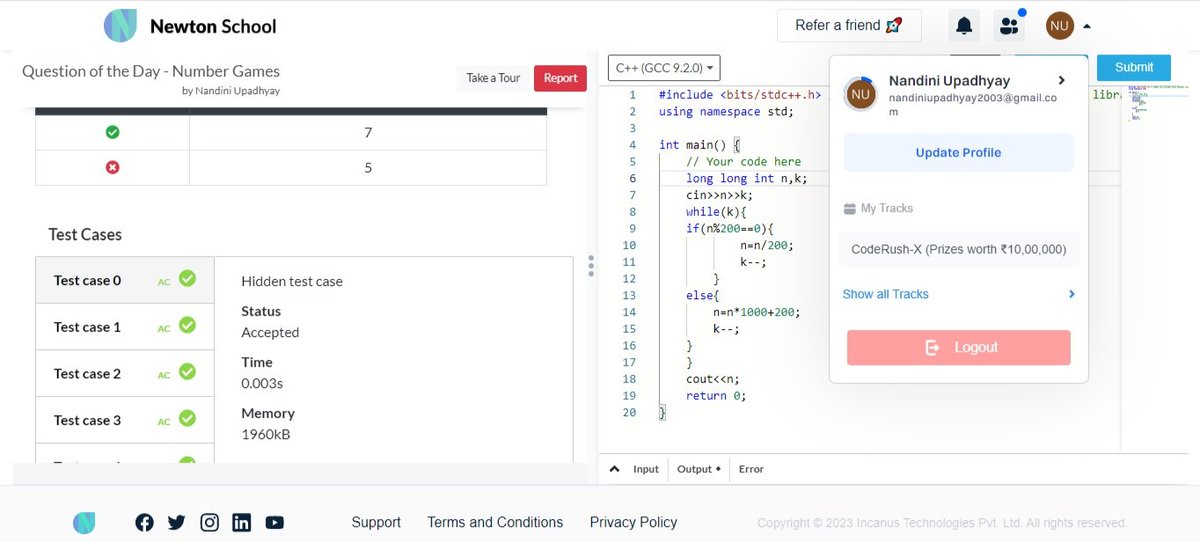
Task: Click Take a Tour button
Action: (x=493, y=78)
